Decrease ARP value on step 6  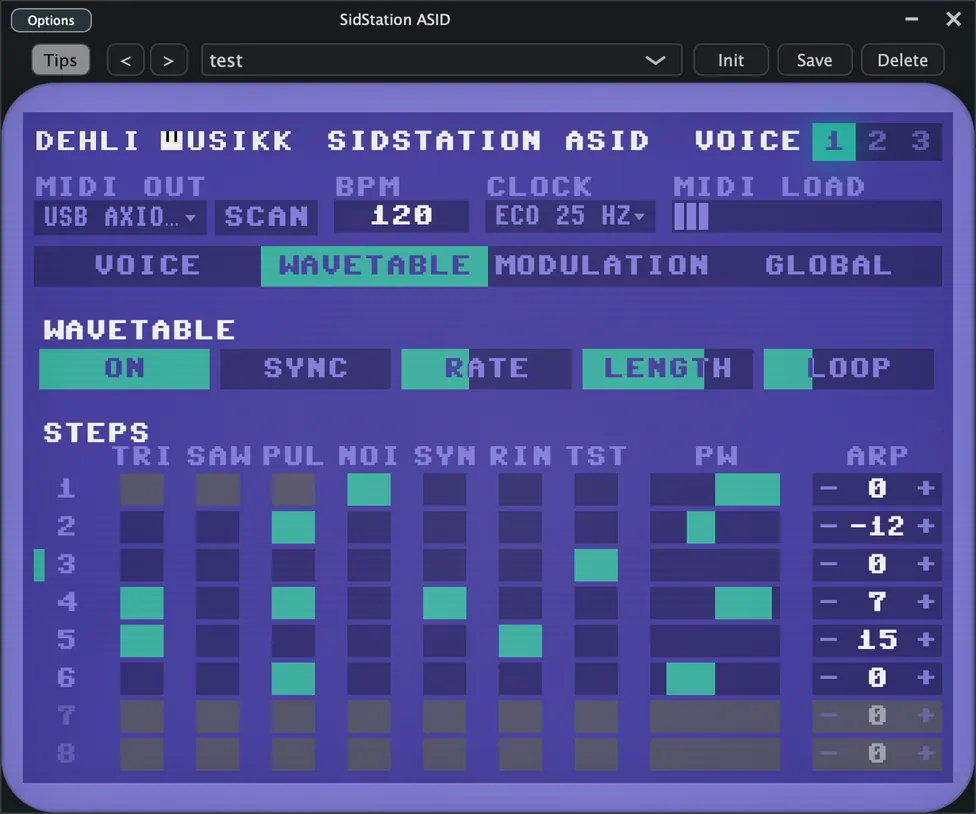(828, 678)
